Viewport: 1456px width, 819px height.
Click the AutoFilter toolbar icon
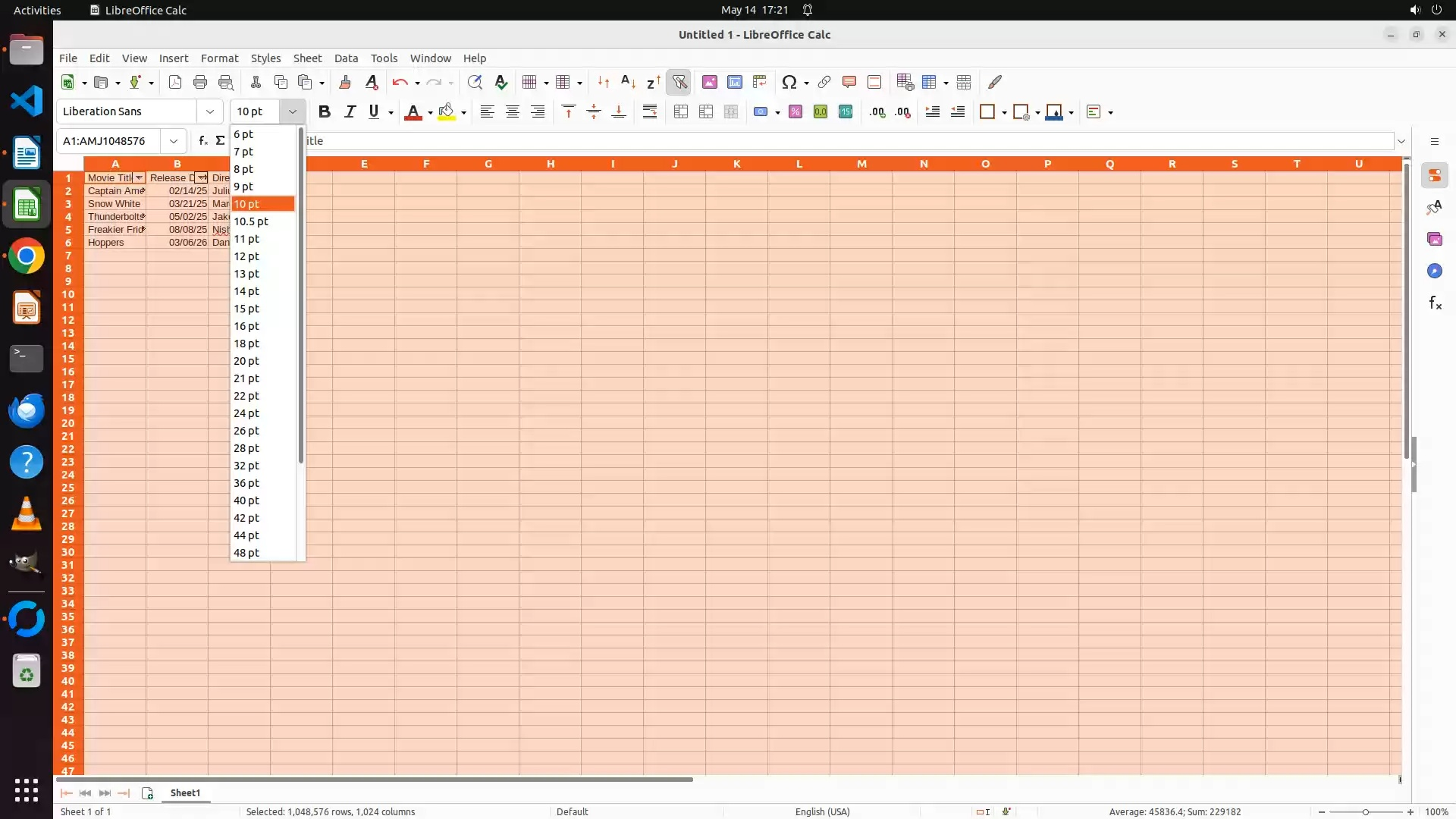[679, 82]
